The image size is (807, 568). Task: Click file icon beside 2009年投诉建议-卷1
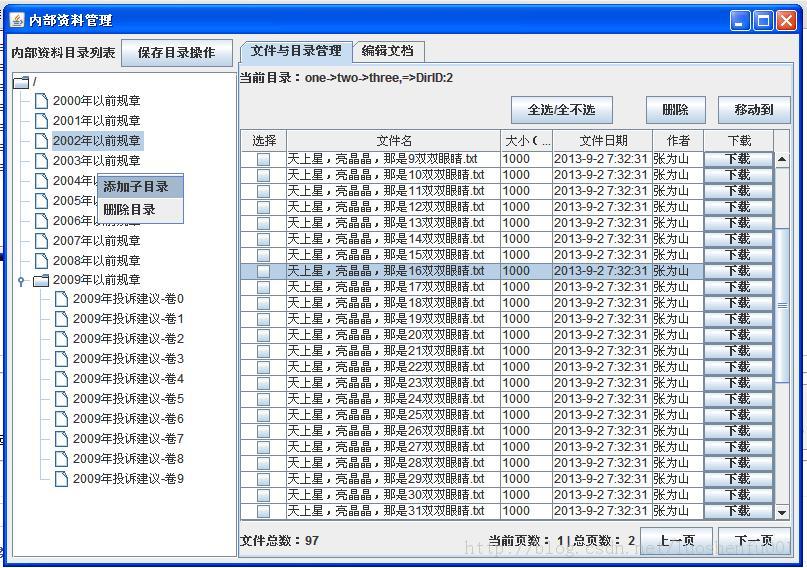click(61, 319)
